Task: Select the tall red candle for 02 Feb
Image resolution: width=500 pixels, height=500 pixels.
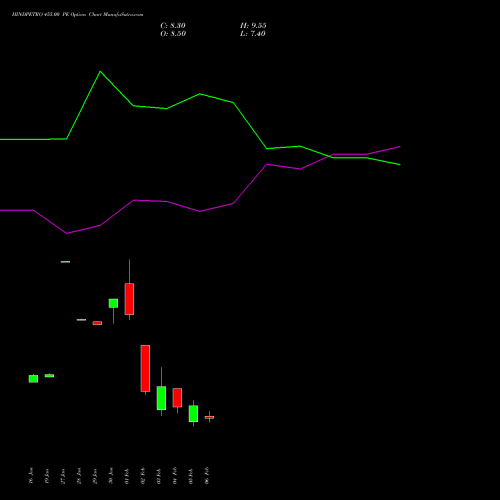Action: [x=145, y=368]
